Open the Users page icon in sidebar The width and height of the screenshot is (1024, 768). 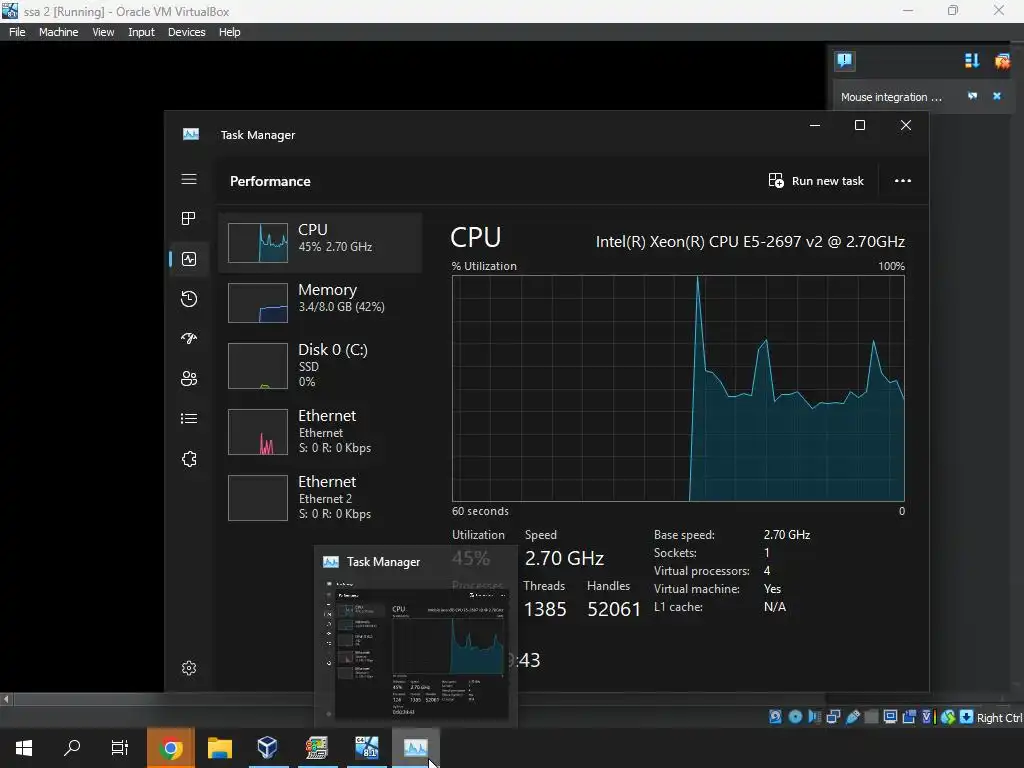[189, 379]
